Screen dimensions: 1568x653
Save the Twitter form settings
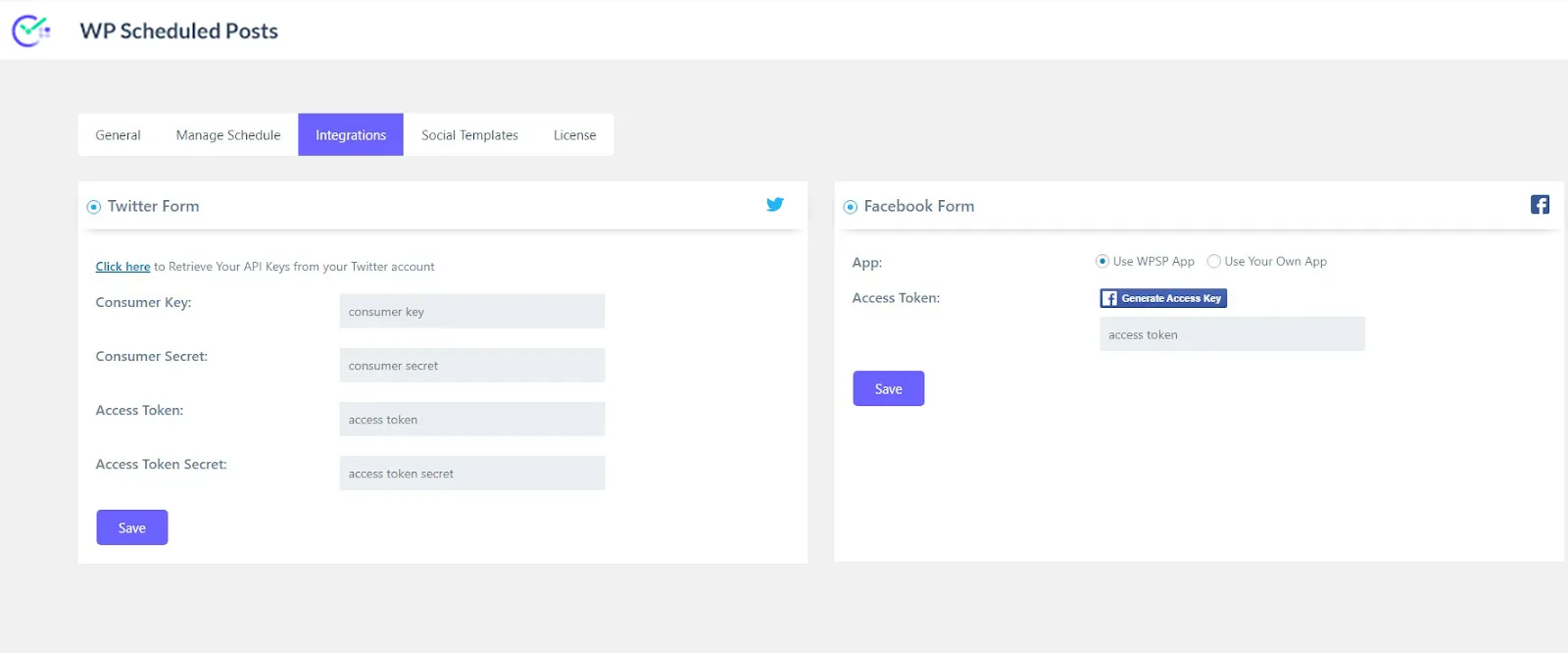click(x=132, y=527)
